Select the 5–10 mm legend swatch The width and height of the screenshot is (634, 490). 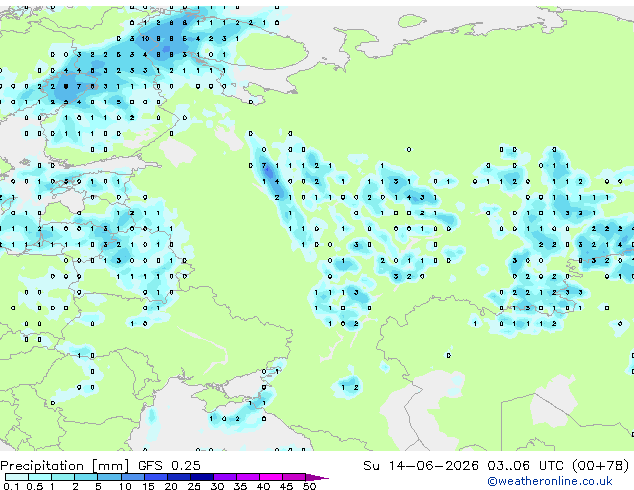point(109,477)
